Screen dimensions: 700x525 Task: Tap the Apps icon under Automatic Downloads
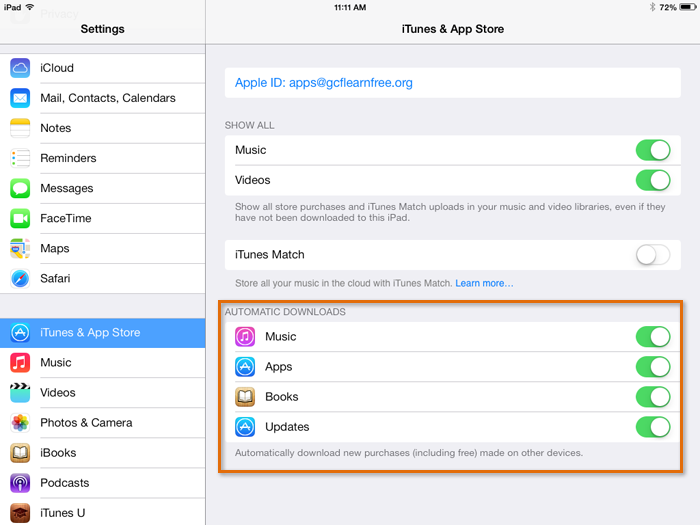(x=245, y=367)
